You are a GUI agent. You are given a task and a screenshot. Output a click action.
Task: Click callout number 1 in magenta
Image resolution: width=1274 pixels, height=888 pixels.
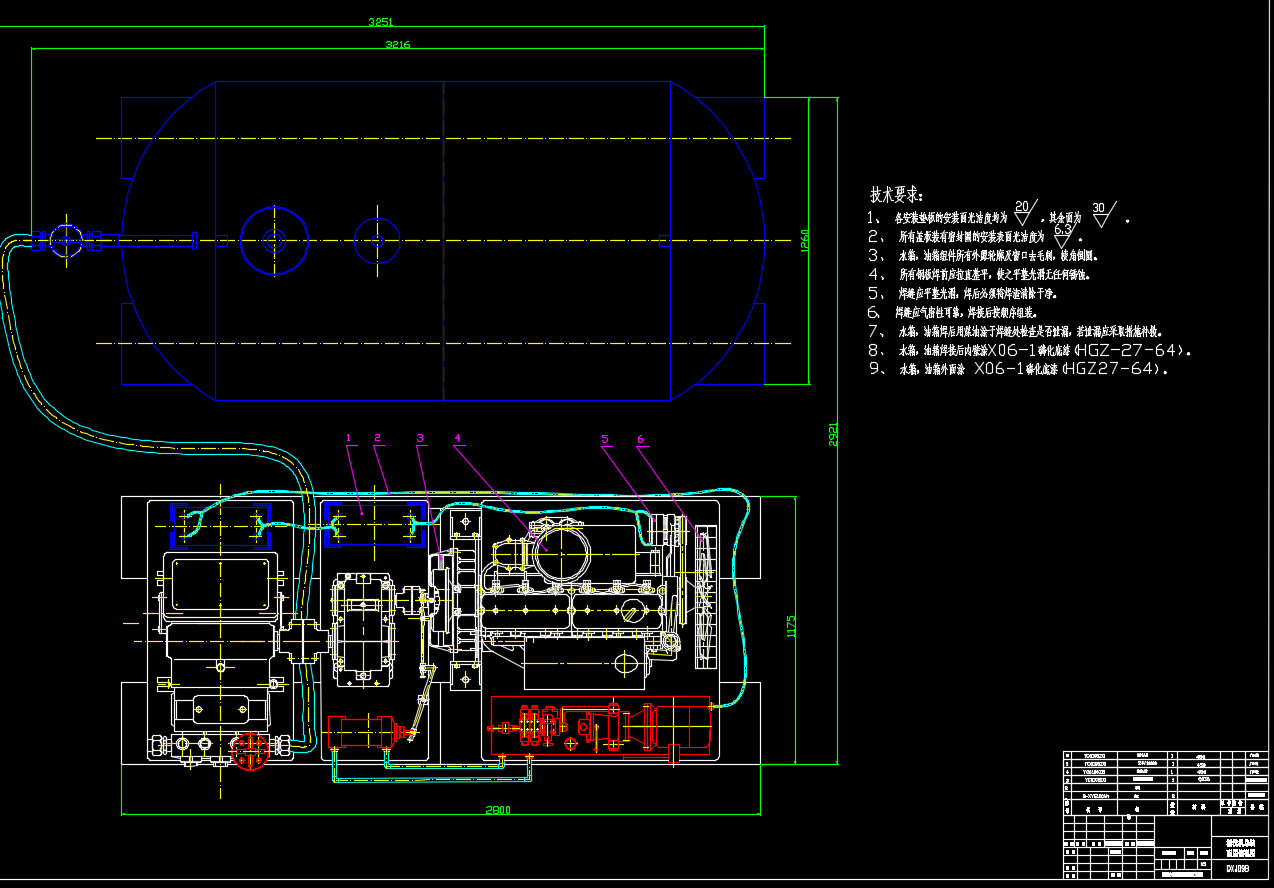click(349, 437)
